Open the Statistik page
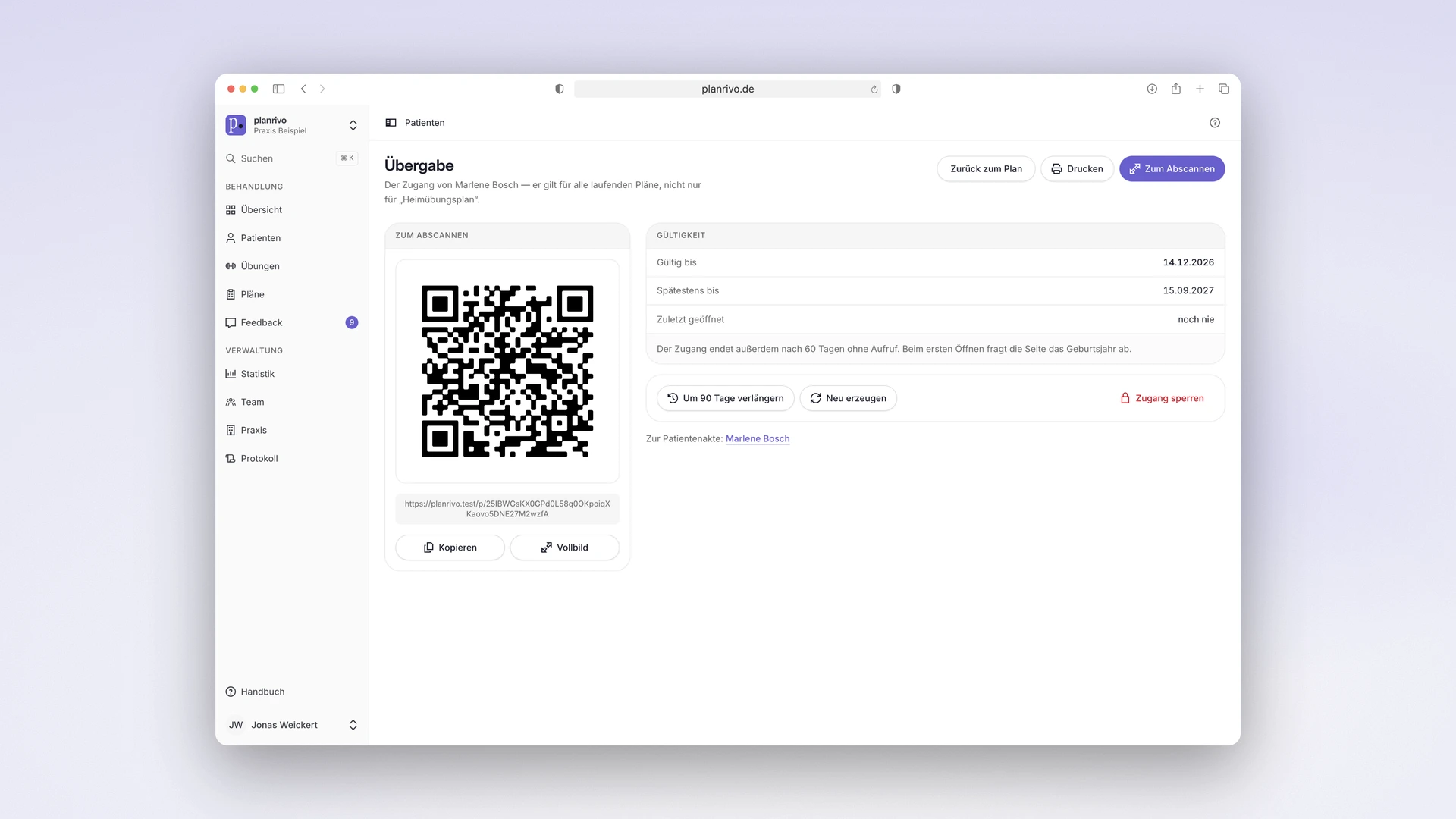This screenshot has width=1456, height=819. click(x=292, y=374)
